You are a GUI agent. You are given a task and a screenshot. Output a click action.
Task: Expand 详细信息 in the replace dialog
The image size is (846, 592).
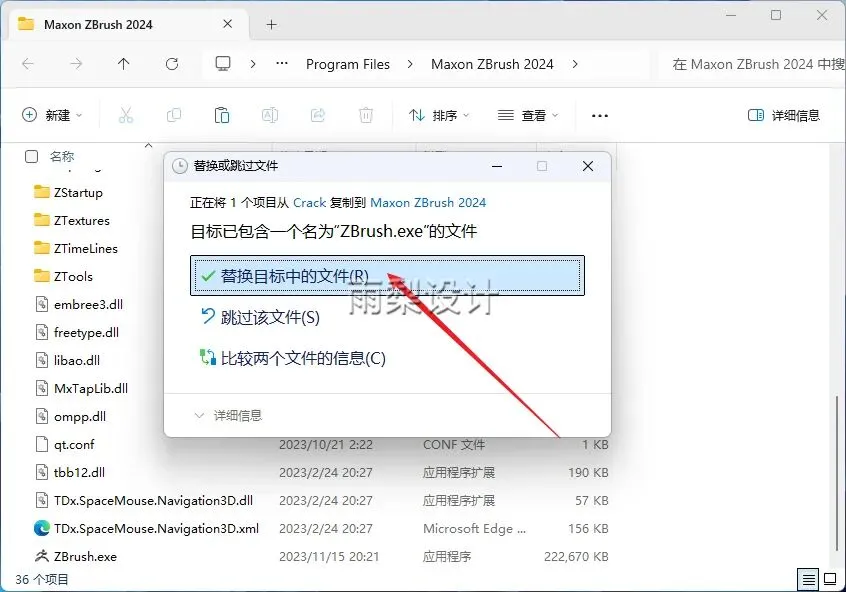228,416
